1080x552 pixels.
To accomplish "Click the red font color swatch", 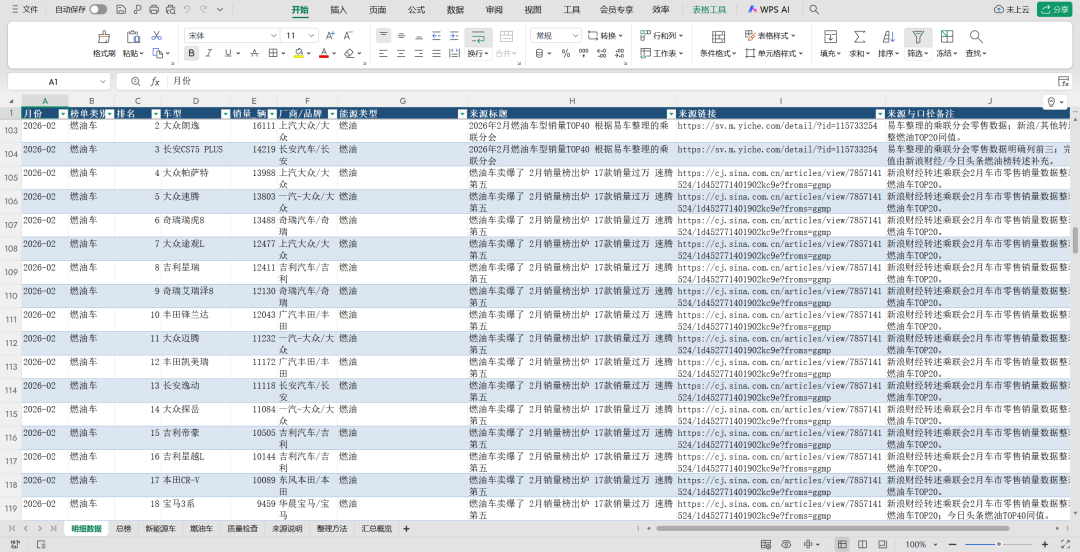I will (323, 53).
